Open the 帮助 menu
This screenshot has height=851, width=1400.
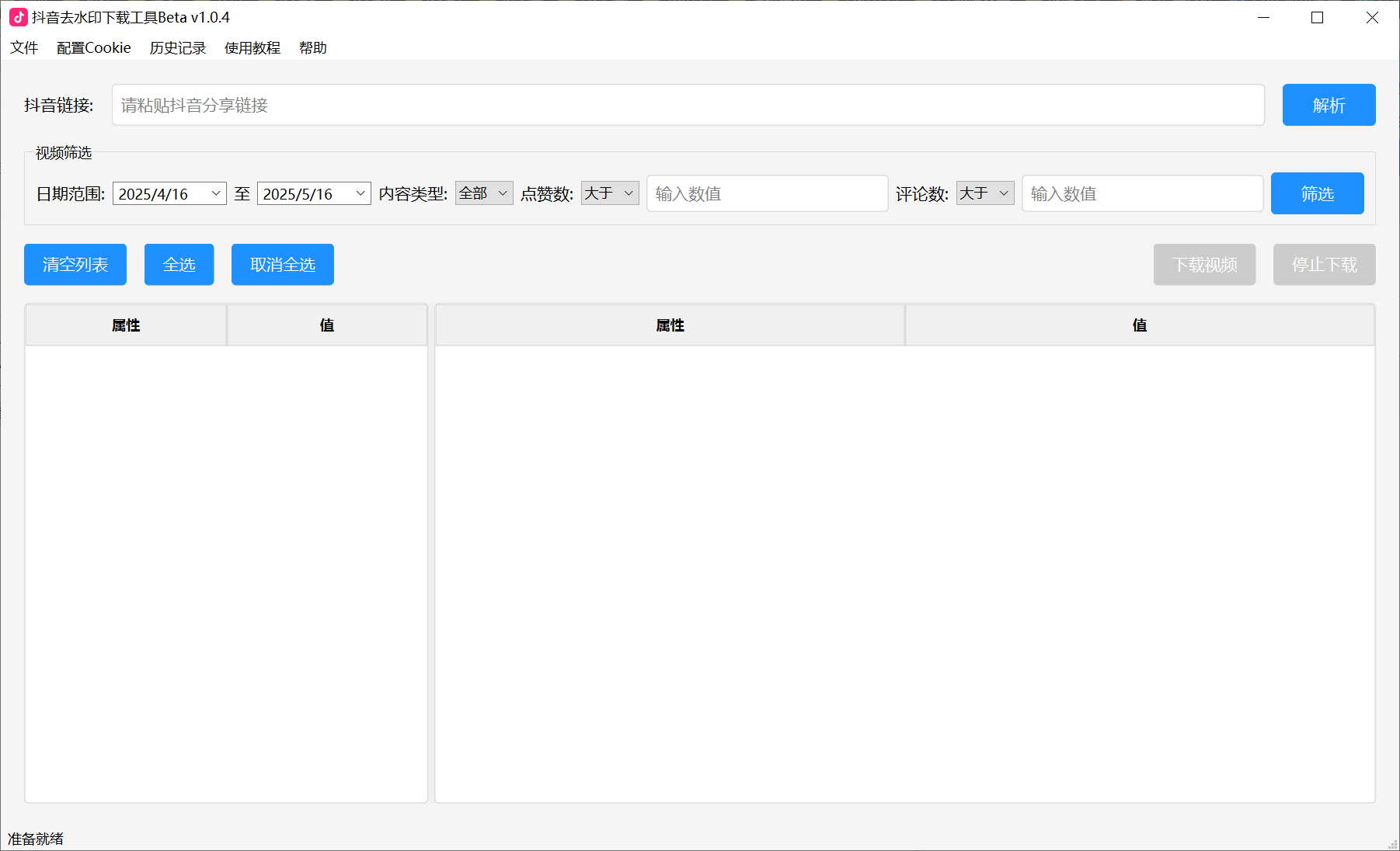pyautogui.click(x=312, y=47)
